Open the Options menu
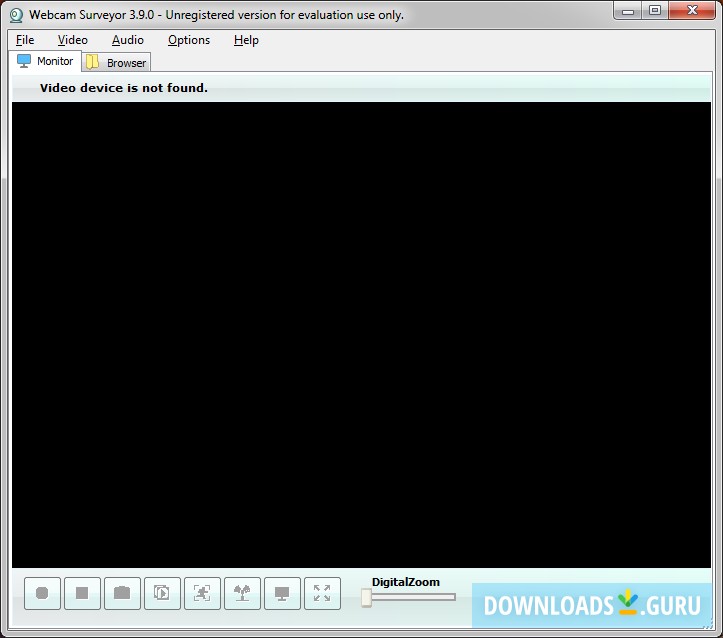The width and height of the screenshot is (723, 638). [189, 40]
